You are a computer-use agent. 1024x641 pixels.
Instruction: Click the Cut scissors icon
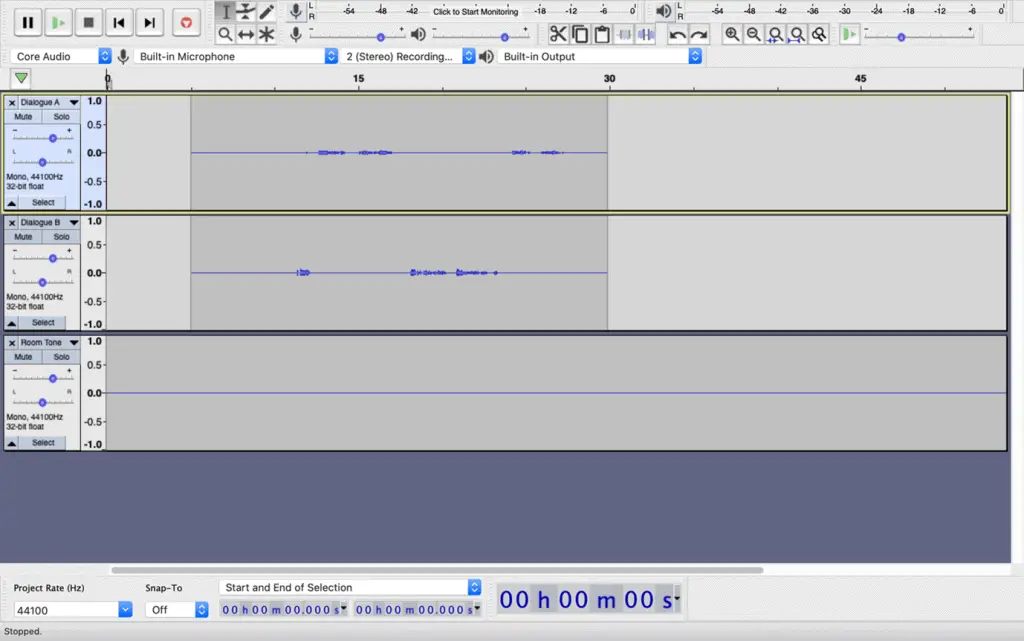click(x=558, y=34)
